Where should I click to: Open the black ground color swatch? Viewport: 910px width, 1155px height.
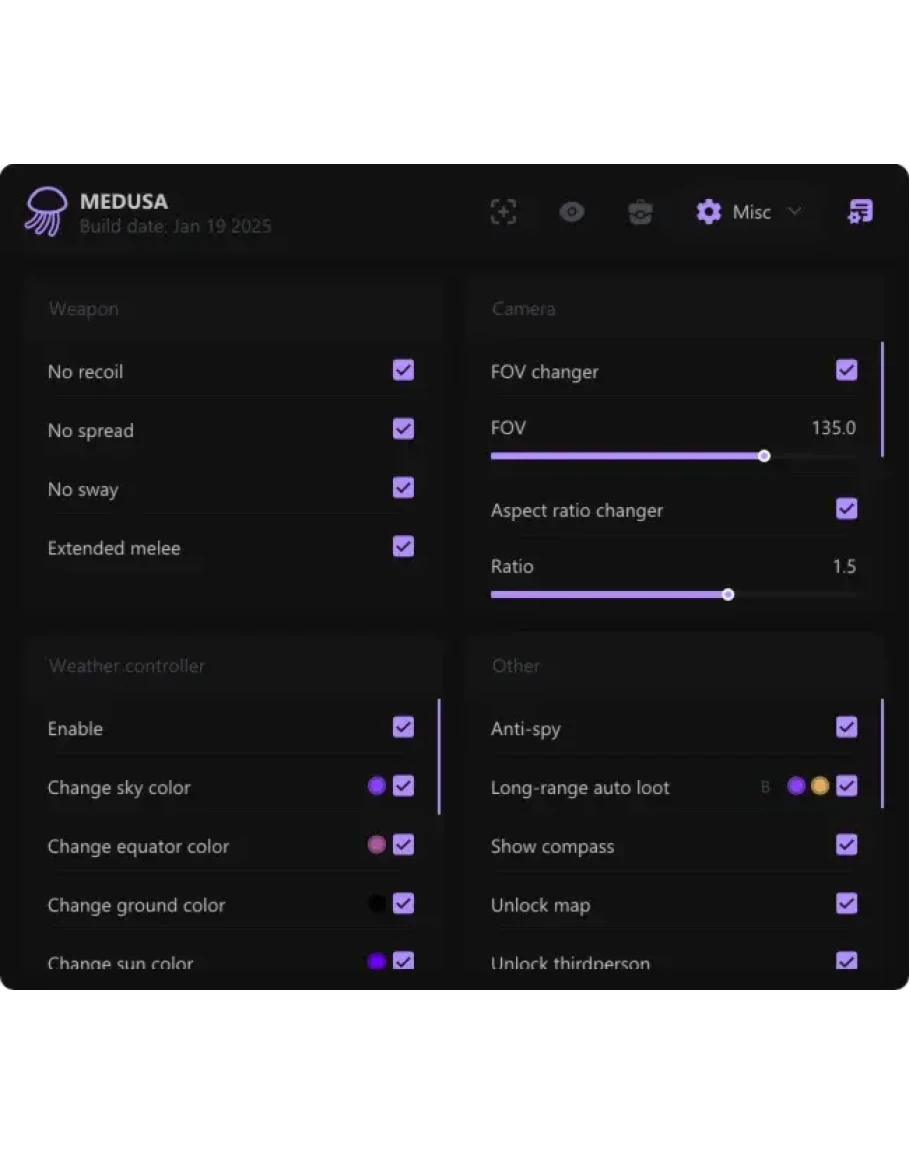click(377, 904)
